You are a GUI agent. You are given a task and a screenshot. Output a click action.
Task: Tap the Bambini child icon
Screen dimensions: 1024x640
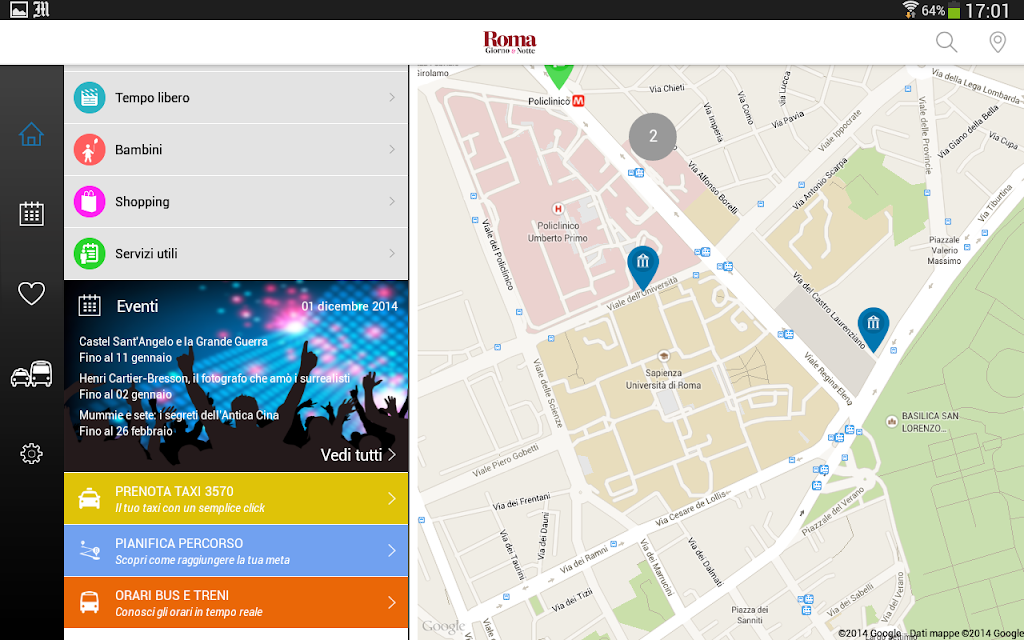coord(89,150)
